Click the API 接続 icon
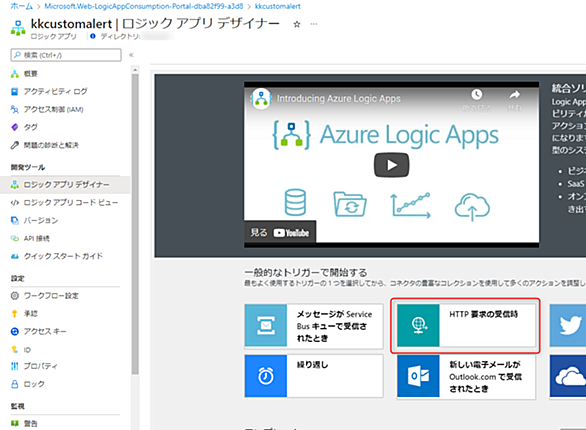The width and height of the screenshot is (586, 430). [15, 238]
